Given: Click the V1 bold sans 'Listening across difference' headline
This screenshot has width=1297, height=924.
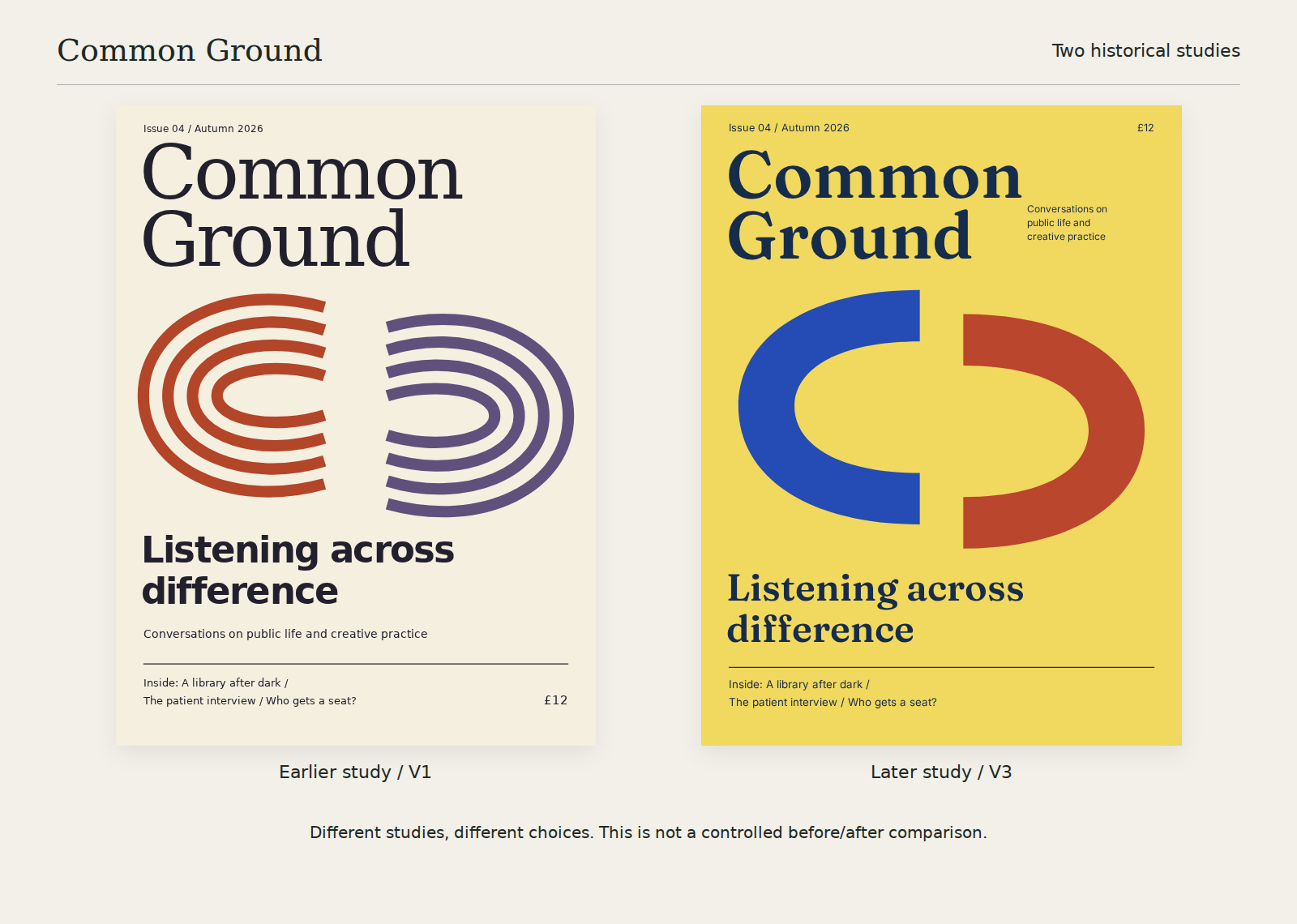Looking at the screenshot, I should click(x=298, y=570).
